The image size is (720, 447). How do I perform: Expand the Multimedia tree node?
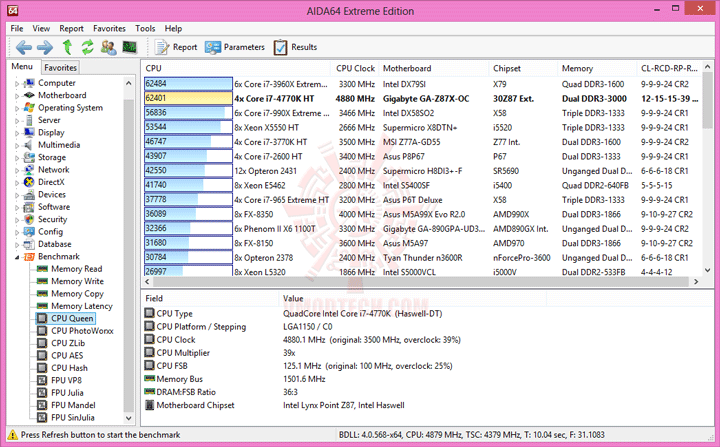point(17,146)
